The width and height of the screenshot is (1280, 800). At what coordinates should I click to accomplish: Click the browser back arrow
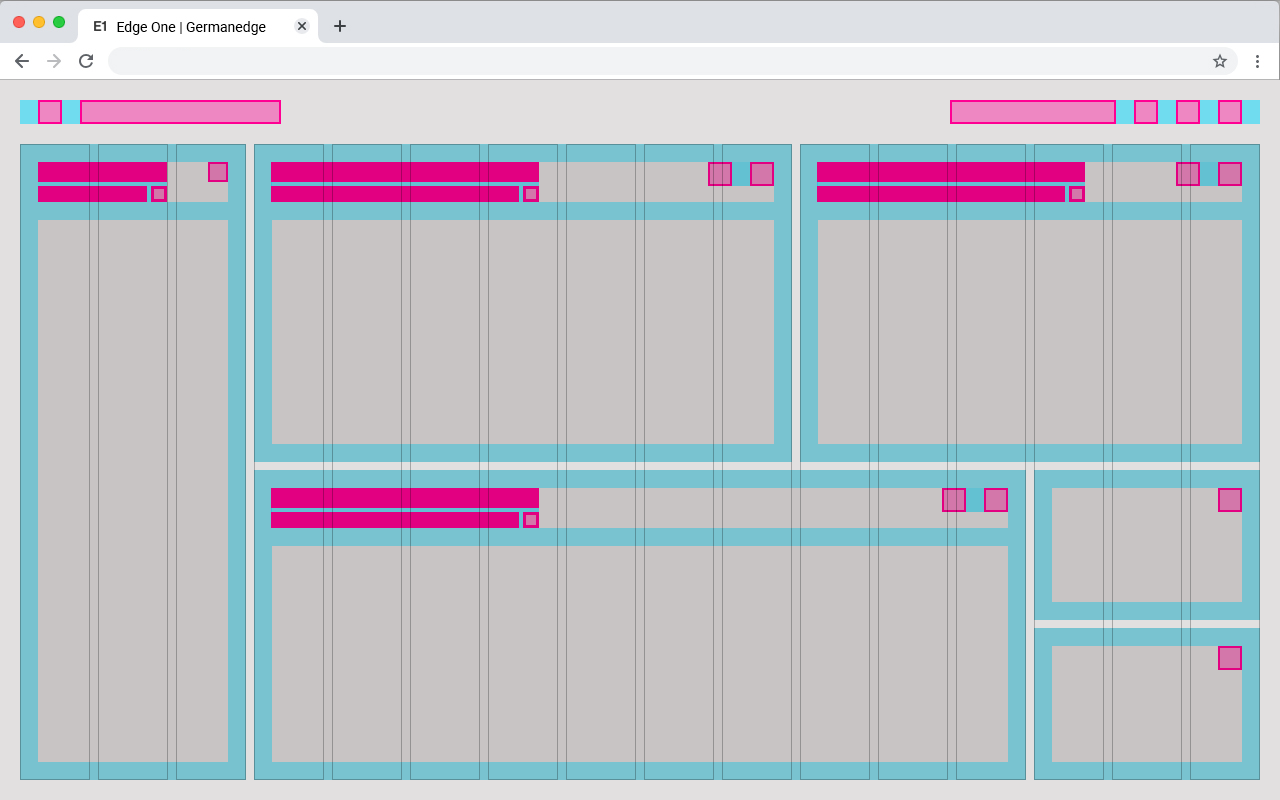pos(22,61)
